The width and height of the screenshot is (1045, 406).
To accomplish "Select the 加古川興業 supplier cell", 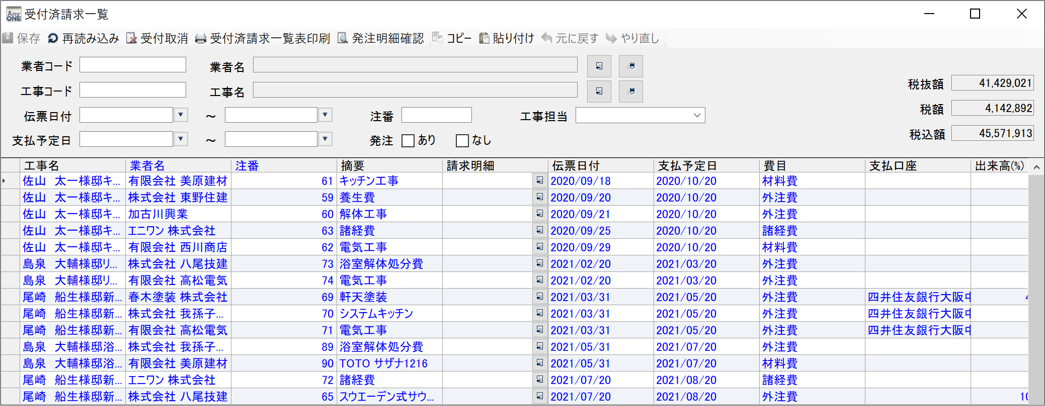I will coord(178,214).
